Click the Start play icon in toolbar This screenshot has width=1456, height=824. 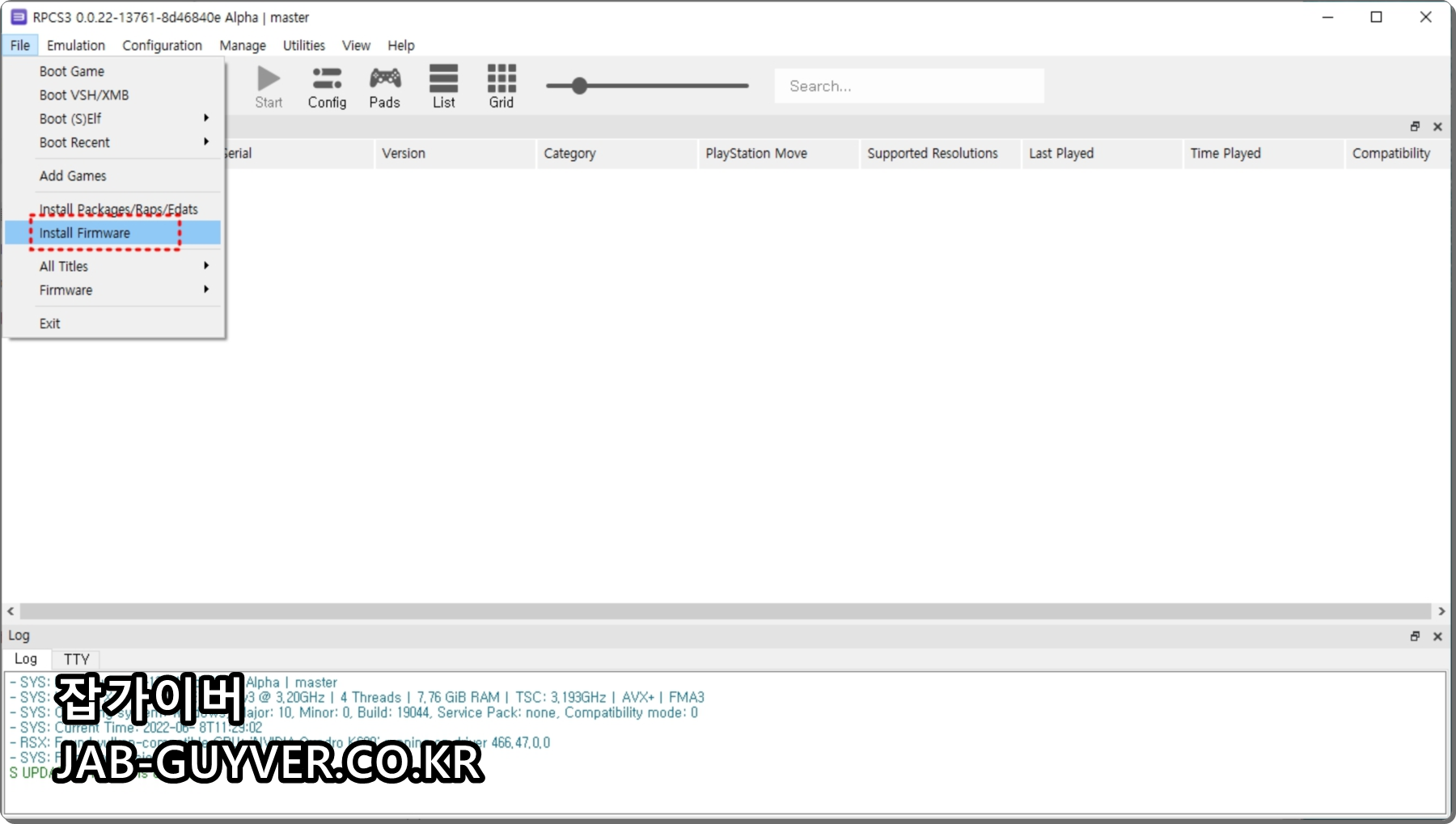269,78
